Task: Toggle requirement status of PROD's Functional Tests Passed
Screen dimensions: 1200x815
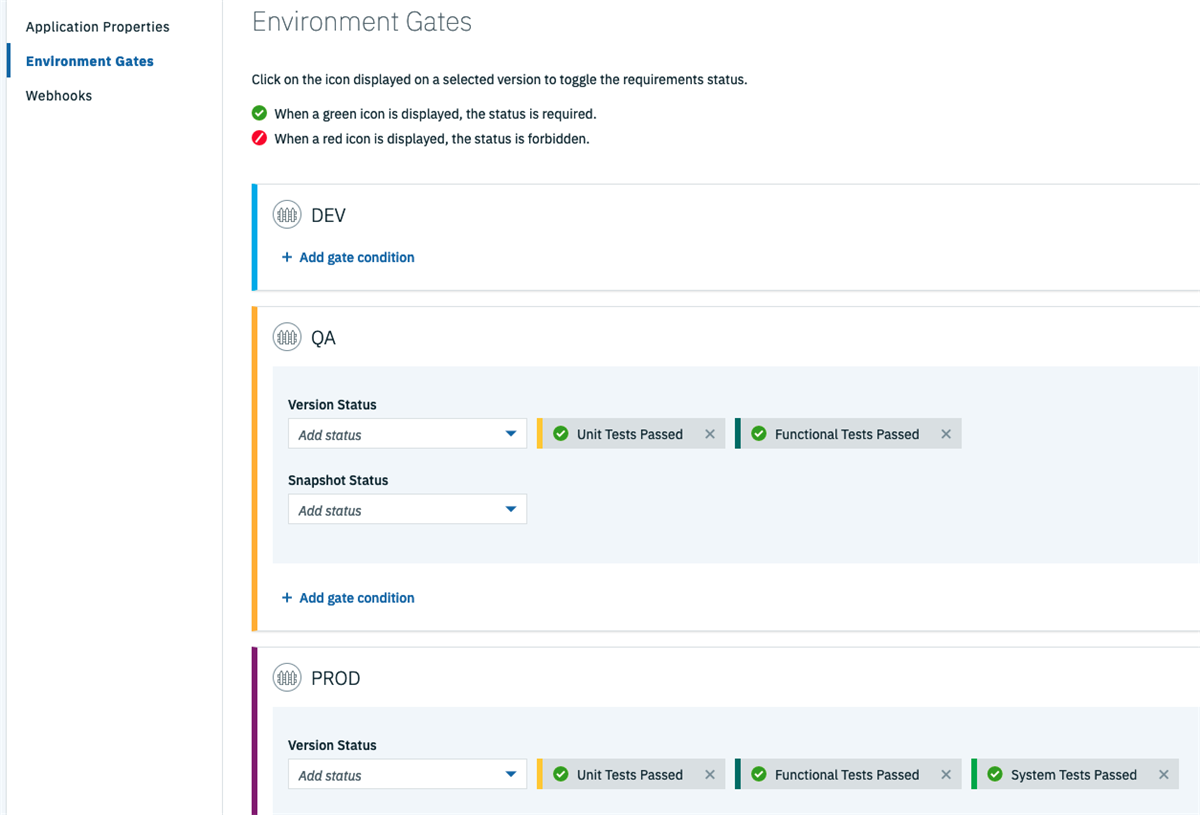Action: (x=758, y=774)
